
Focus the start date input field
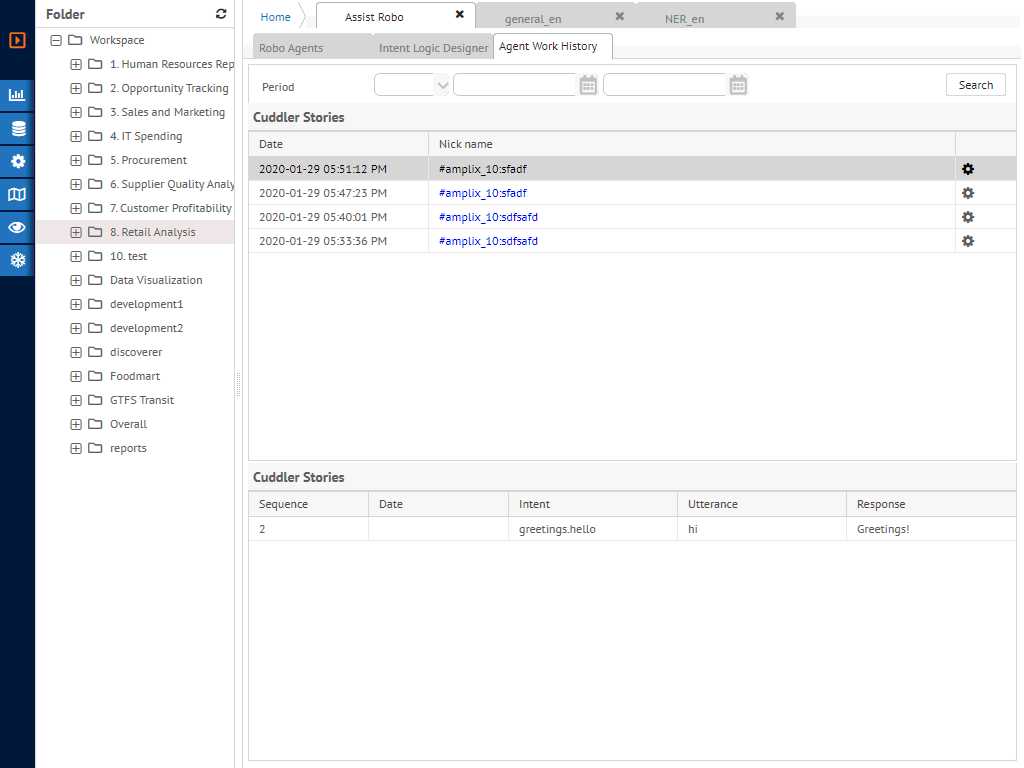click(x=515, y=85)
